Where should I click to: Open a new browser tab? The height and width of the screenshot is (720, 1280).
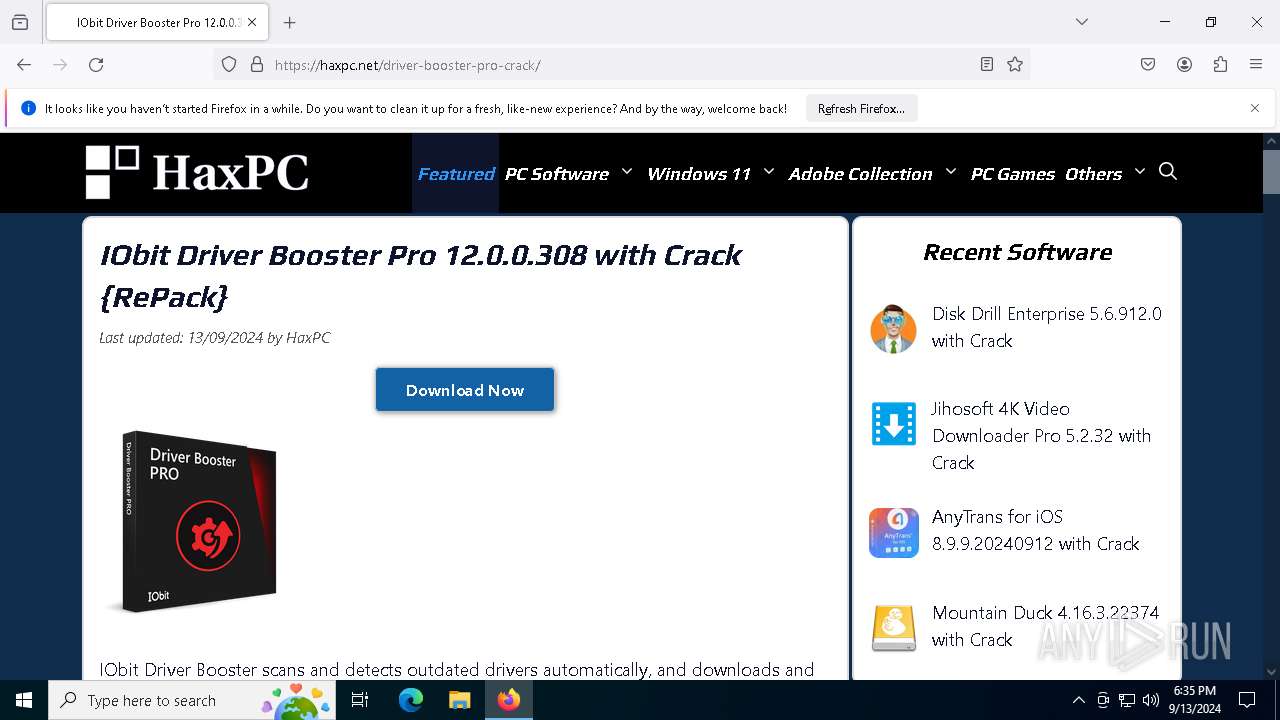click(289, 22)
